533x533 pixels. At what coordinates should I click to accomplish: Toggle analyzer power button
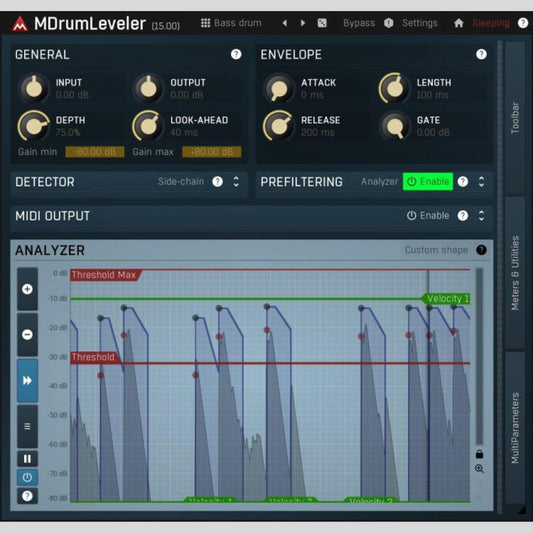[28, 477]
